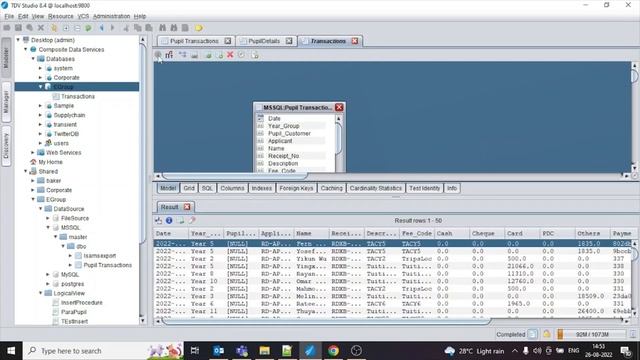Click the yellow light bulb toolbar icon

198,28
